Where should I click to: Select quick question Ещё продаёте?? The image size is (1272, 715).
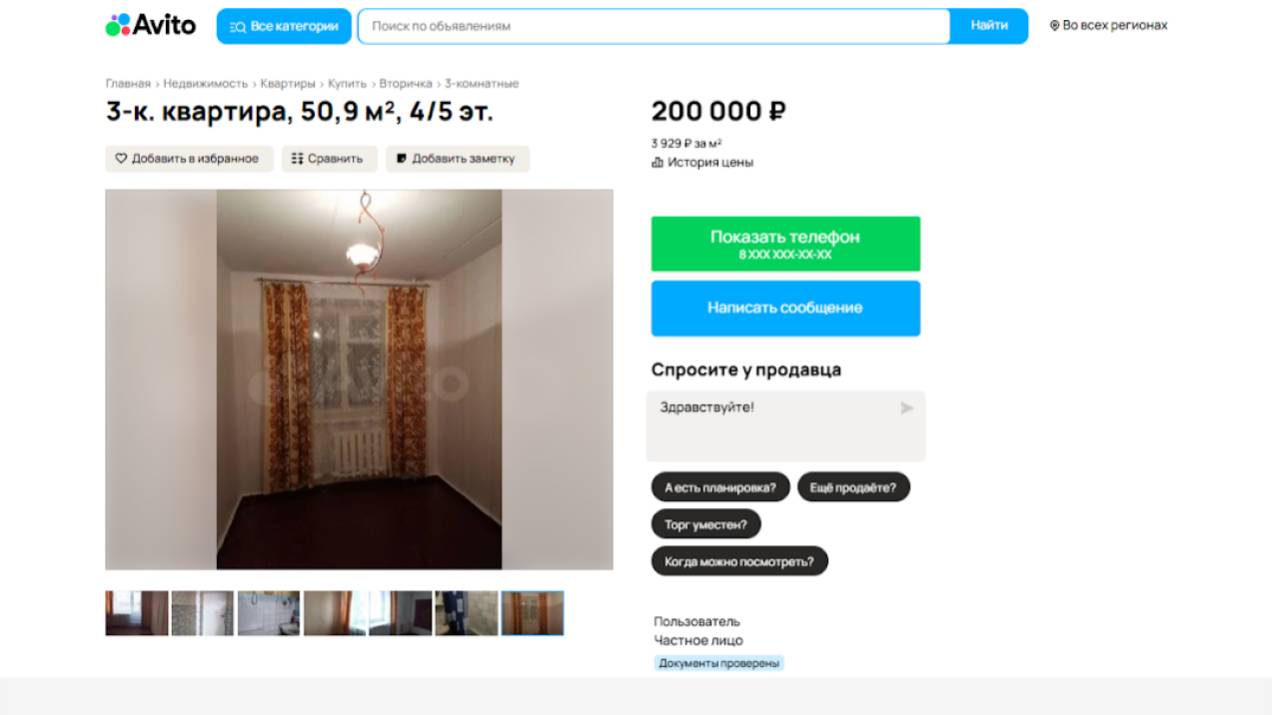point(853,488)
